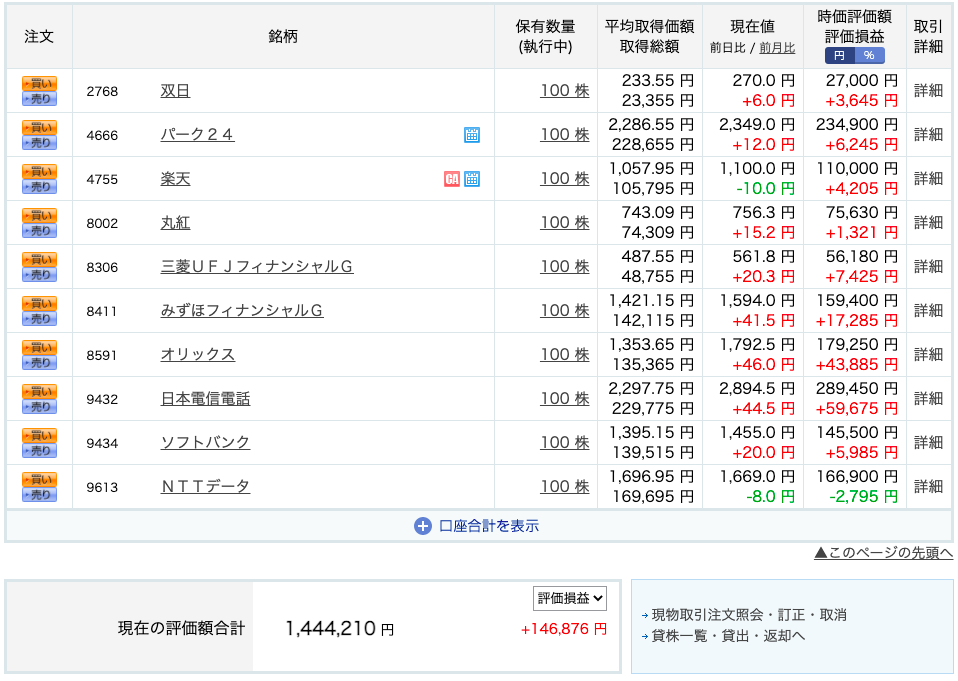Click the 買い buy button for 双日

tap(39, 84)
